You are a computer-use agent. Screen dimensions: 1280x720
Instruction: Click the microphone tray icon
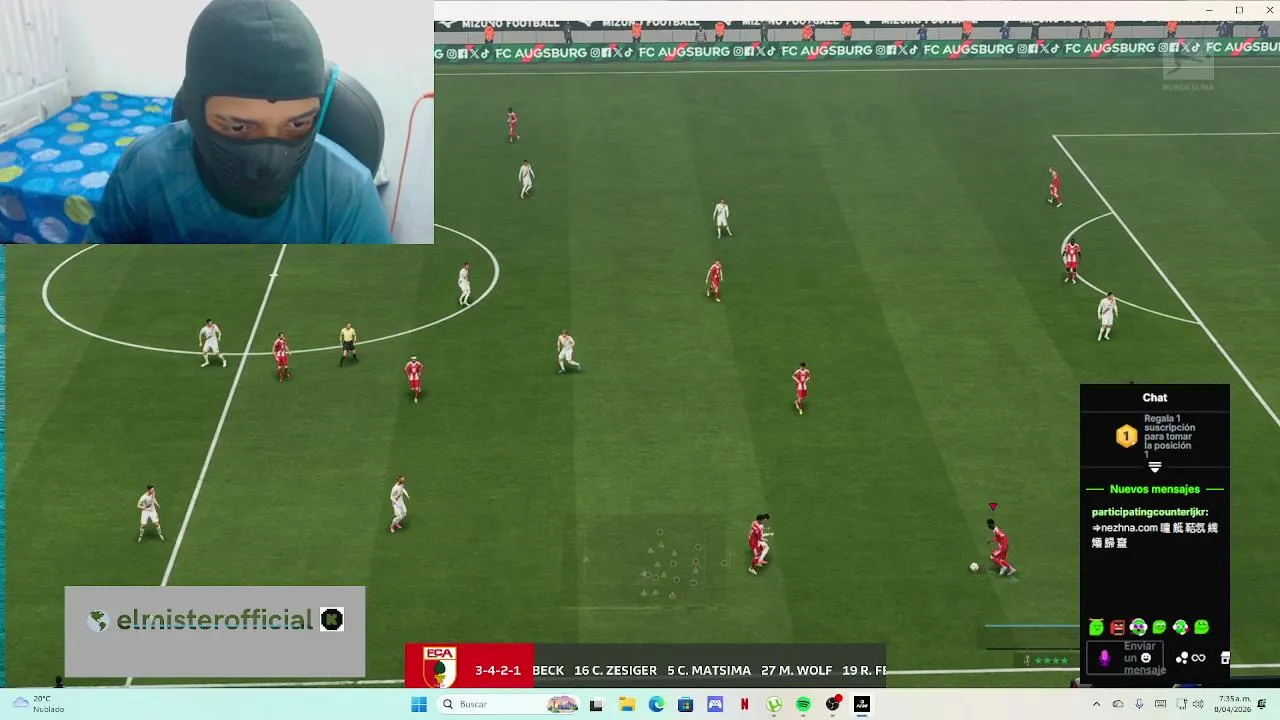point(1139,704)
